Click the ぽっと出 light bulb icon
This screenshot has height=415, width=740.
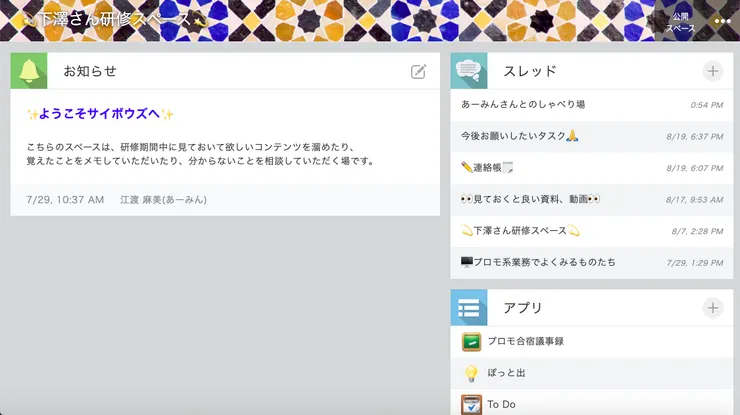click(471, 373)
